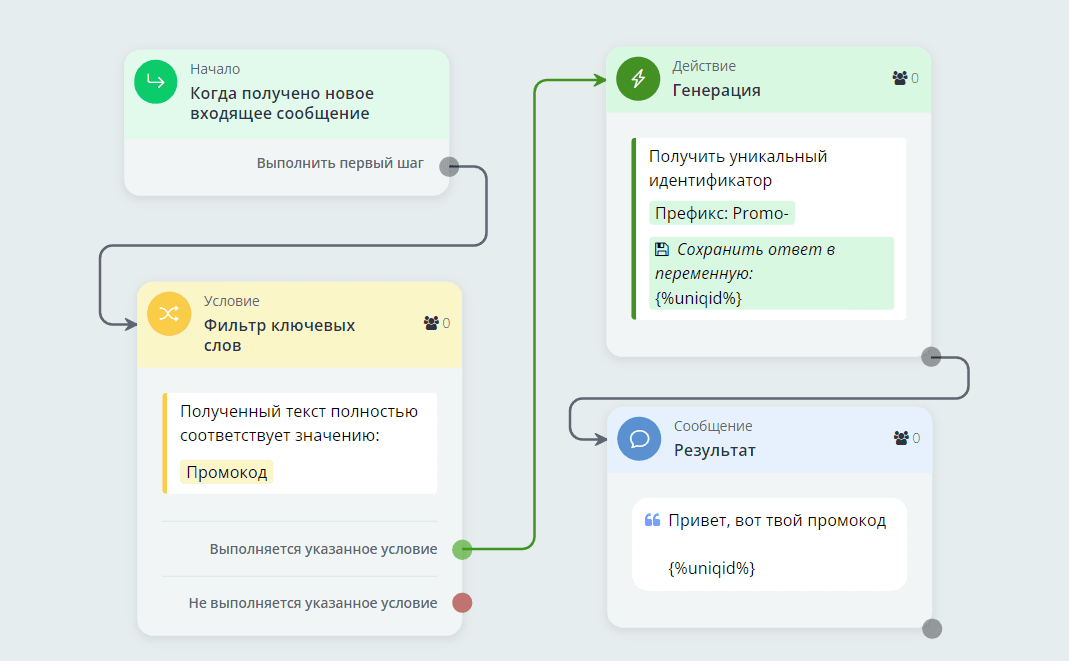Open the Генерация block title
Screen dimensions: 1069x661
716,90
